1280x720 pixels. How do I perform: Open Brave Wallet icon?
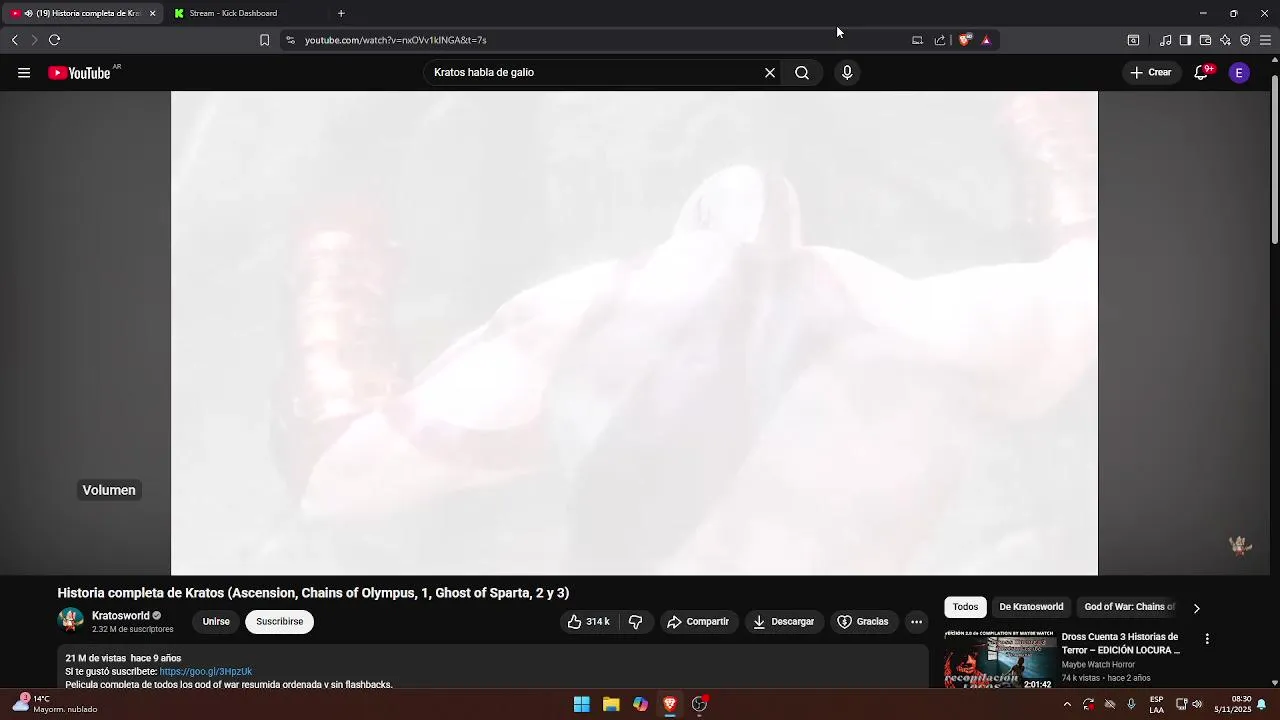point(1205,40)
